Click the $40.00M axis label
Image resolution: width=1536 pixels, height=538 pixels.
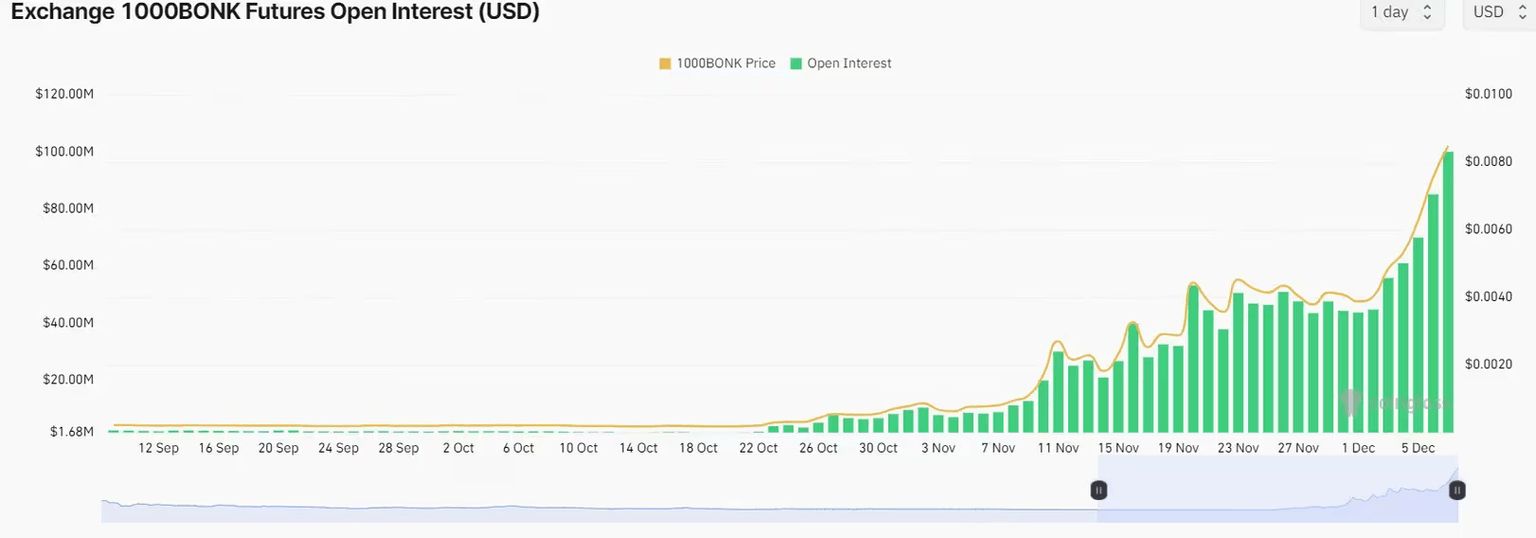[67, 322]
